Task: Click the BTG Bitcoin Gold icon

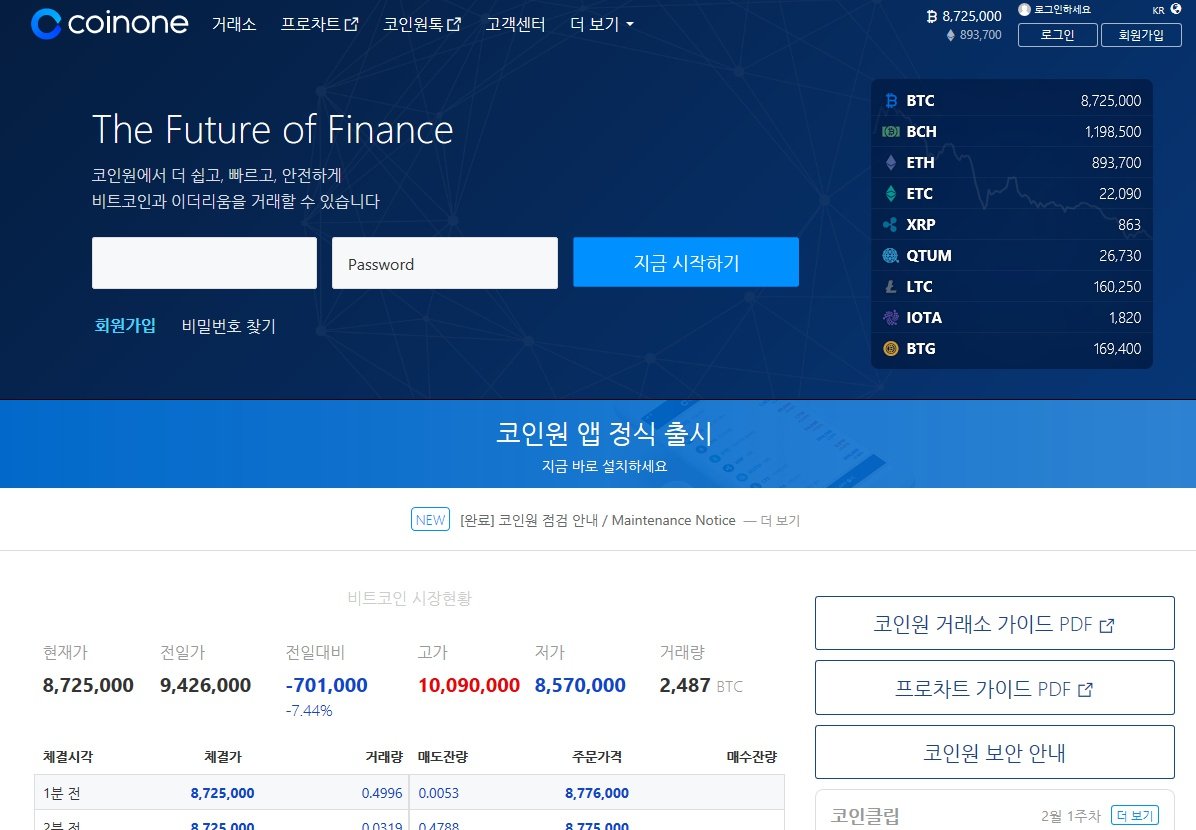Action: (x=889, y=348)
